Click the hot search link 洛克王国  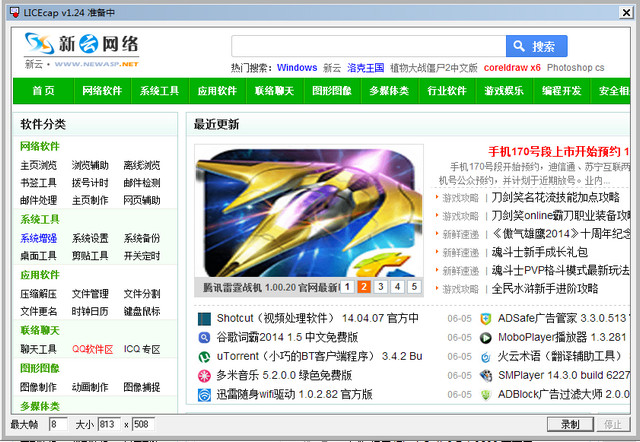pos(366,68)
